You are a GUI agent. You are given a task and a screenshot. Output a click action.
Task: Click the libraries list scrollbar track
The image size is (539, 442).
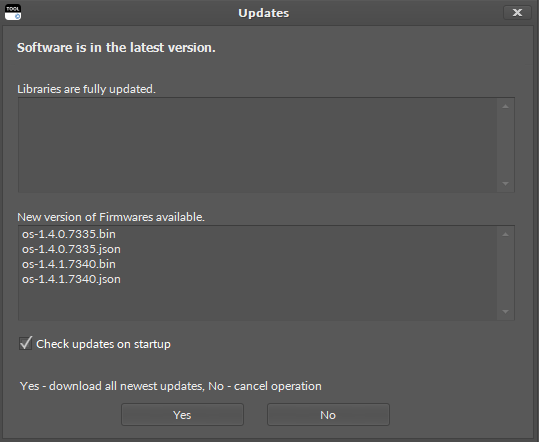click(x=505, y=145)
